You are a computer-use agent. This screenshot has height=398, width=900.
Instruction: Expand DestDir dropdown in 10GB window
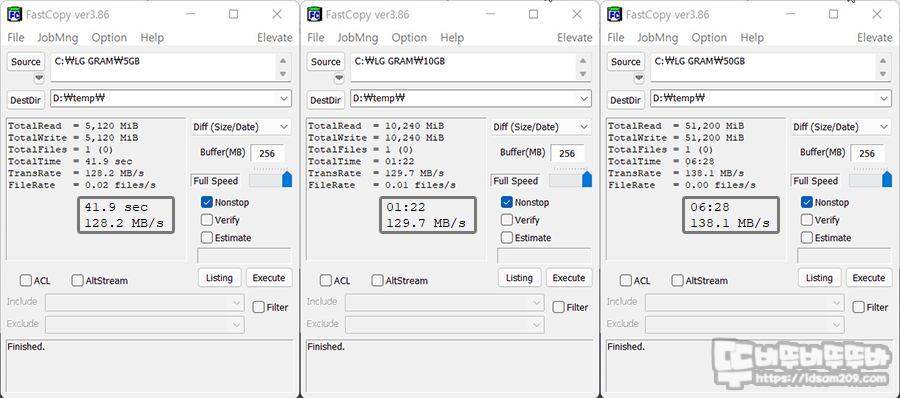pyautogui.click(x=584, y=99)
